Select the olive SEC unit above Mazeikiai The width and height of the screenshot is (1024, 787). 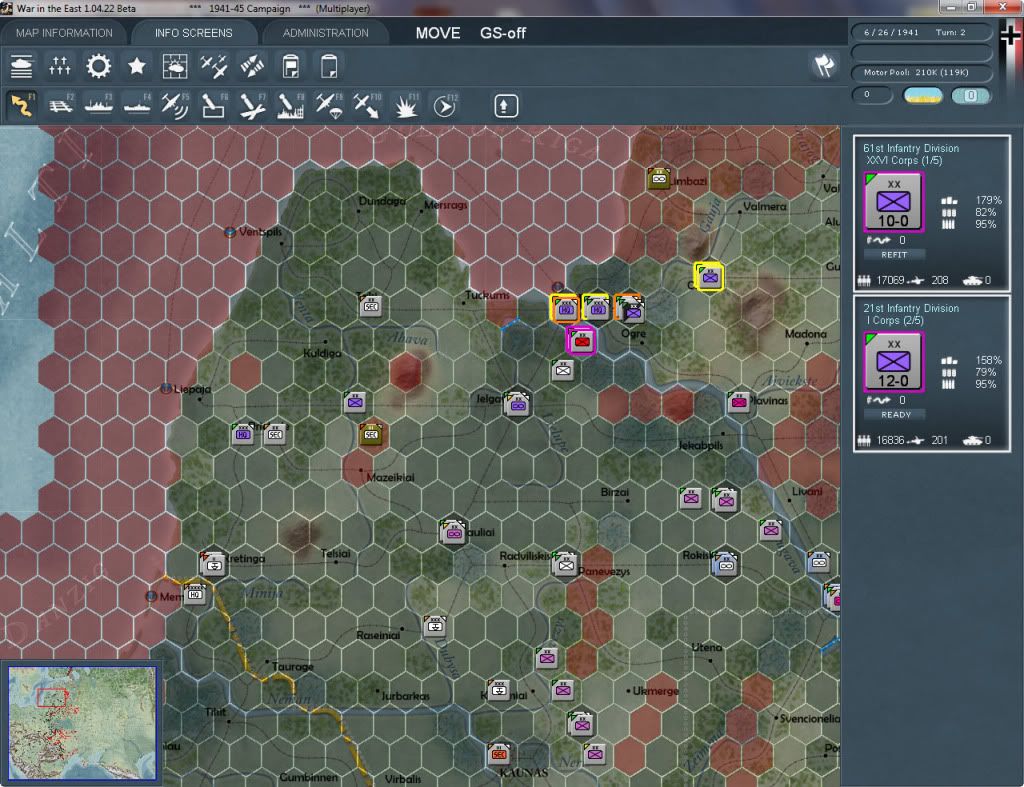371,434
